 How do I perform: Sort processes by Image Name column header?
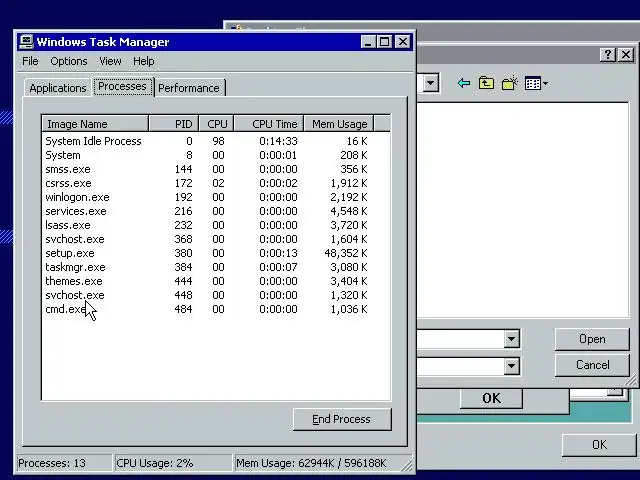[95, 124]
